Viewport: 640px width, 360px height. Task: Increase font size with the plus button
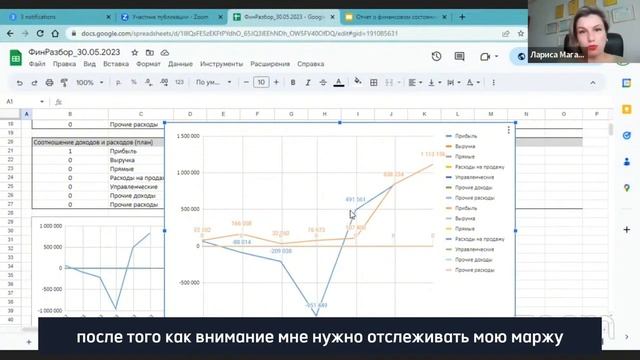coord(276,83)
